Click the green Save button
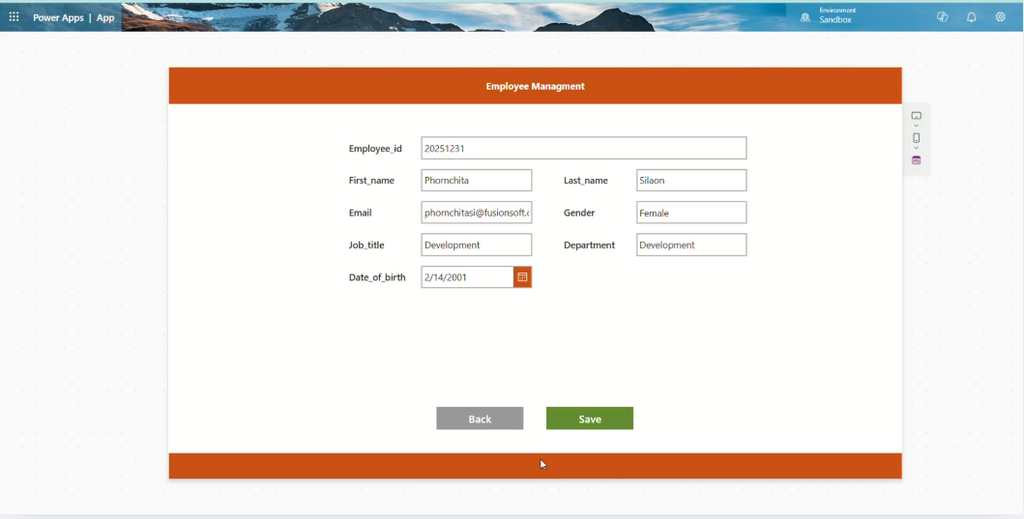Viewport: 1024px width, 519px height. [590, 418]
